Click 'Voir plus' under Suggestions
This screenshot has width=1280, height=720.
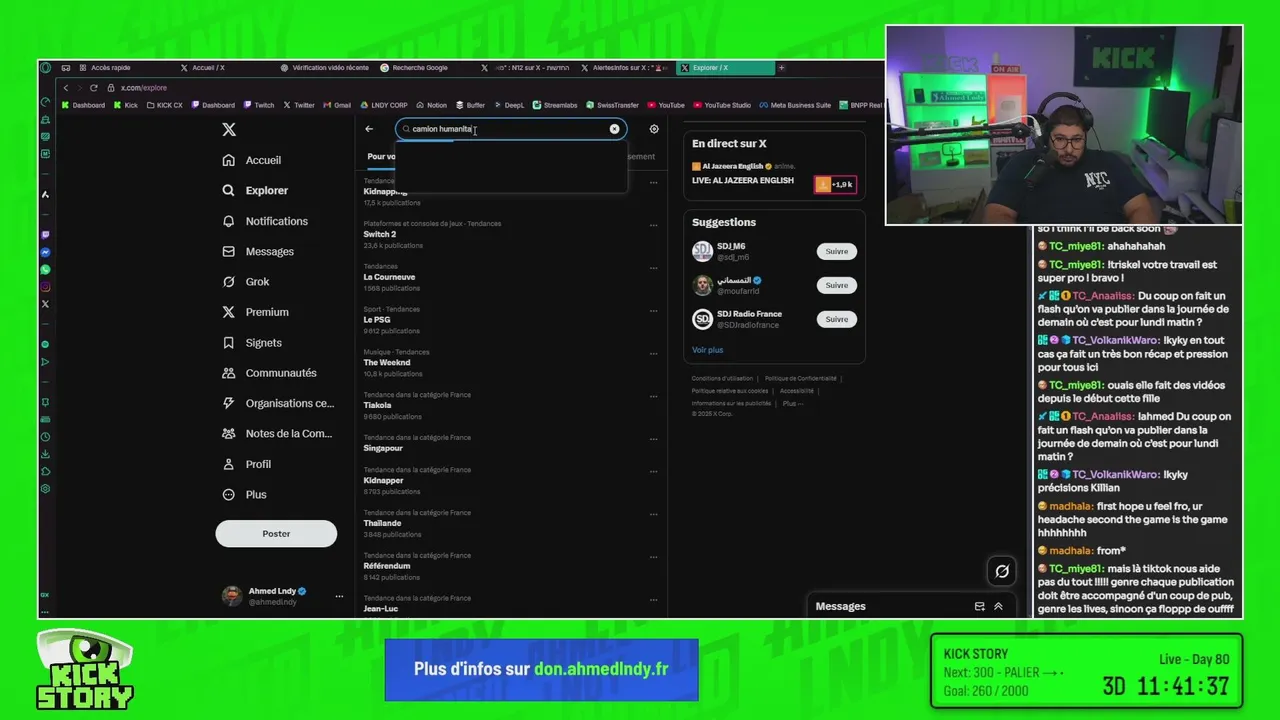coord(707,350)
